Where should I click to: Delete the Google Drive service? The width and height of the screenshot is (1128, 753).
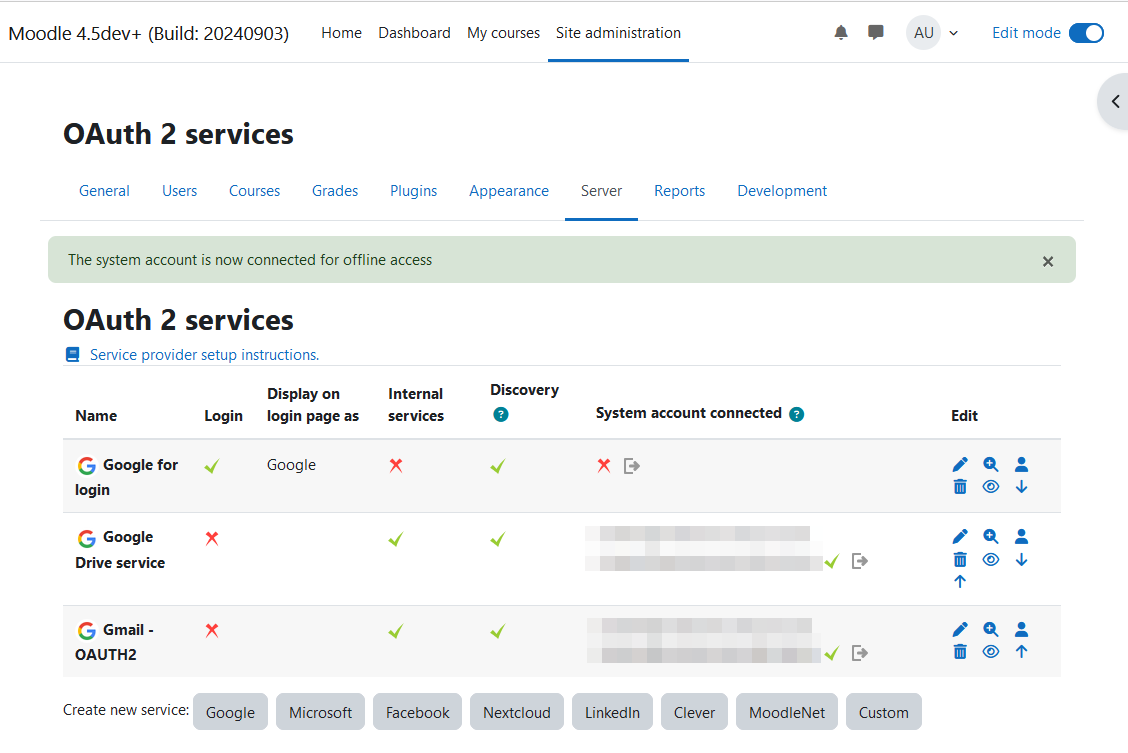(x=960, y=560)
